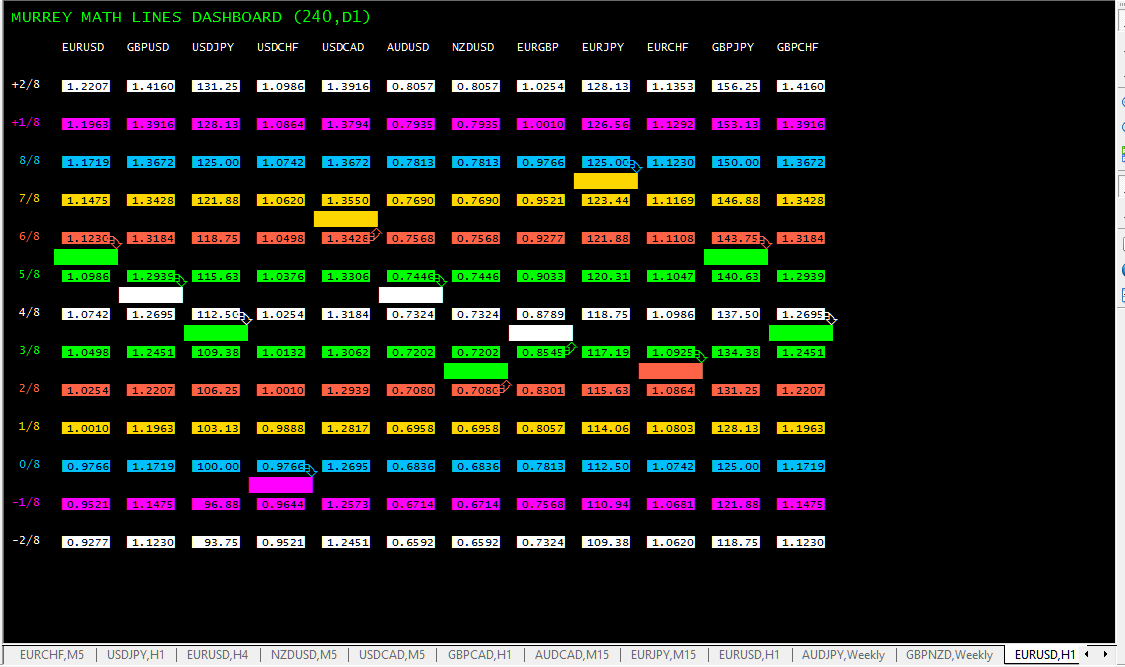Viewport: 1125px width, 667px height.
Task: Switch to the AUDCAD,M15 tab
Action: (x=572, y=655)
